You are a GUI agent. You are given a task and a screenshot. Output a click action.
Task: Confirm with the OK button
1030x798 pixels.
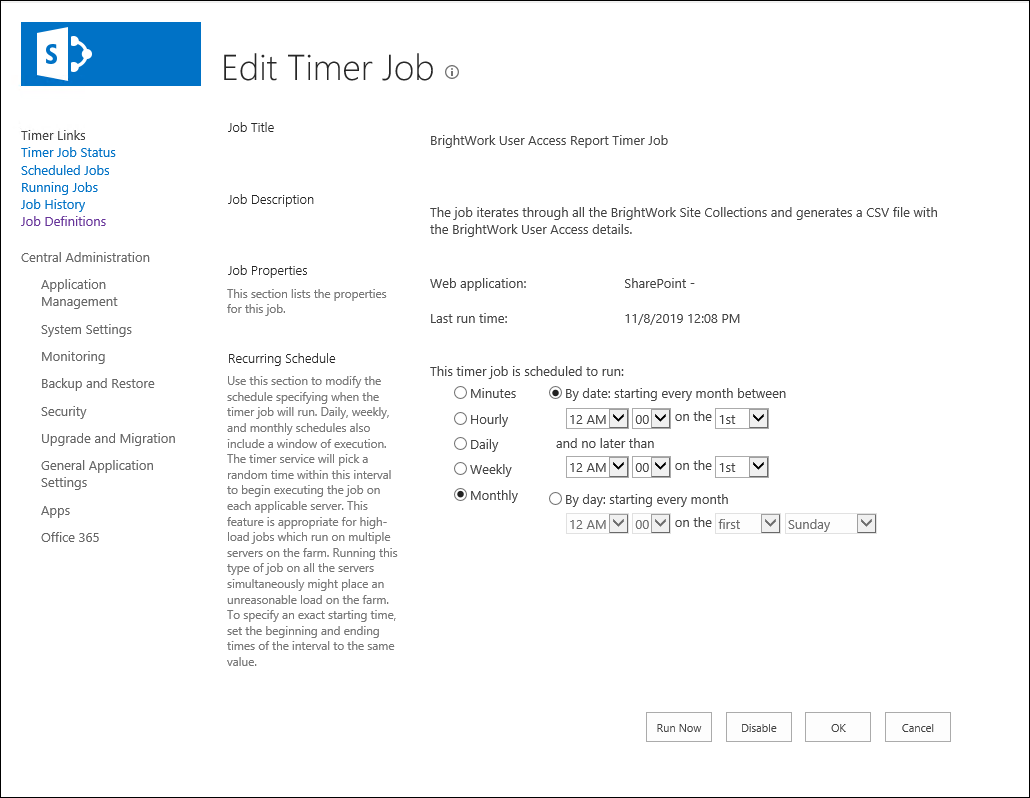tap(838, 727)
